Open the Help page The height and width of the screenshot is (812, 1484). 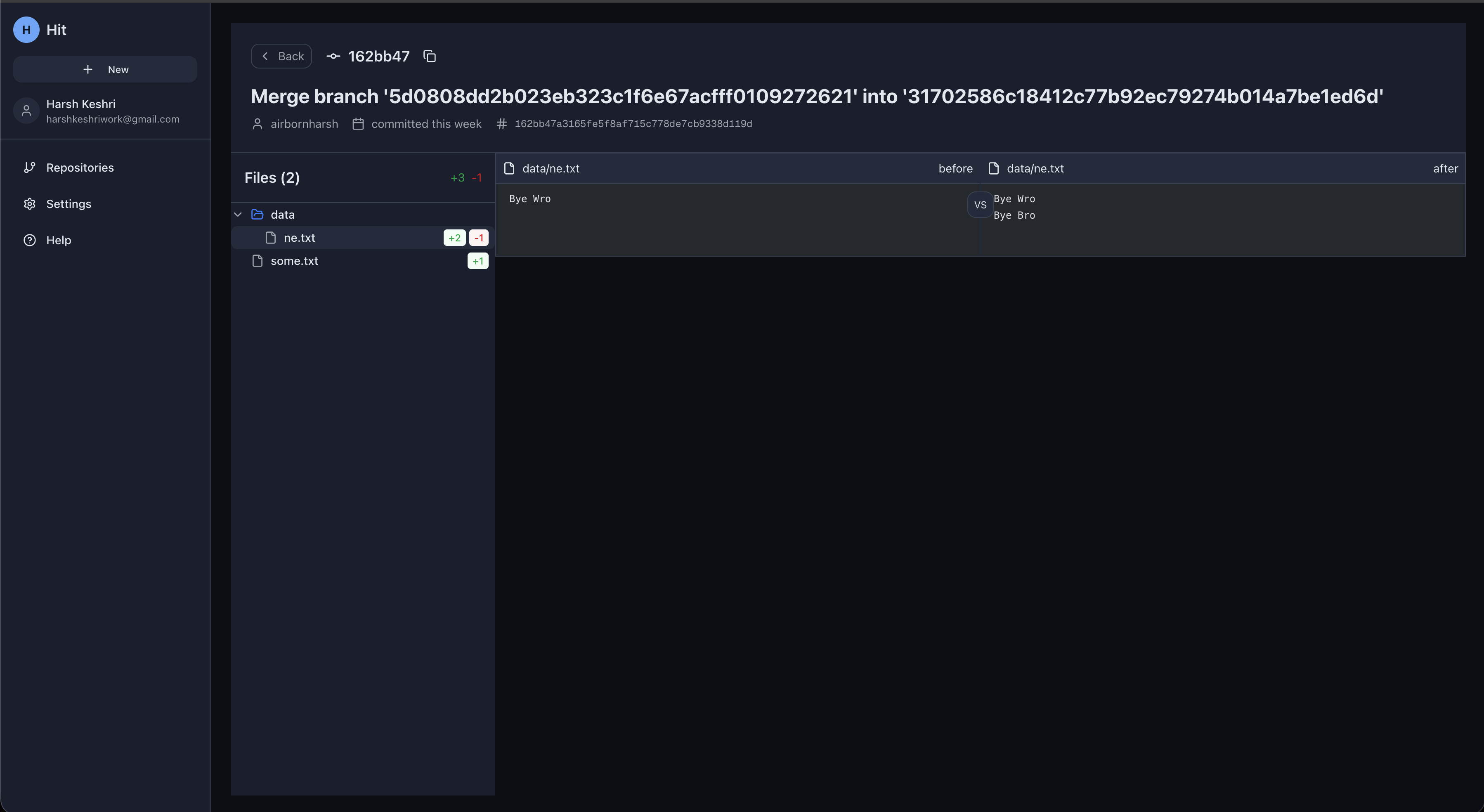tap(58, 240)
